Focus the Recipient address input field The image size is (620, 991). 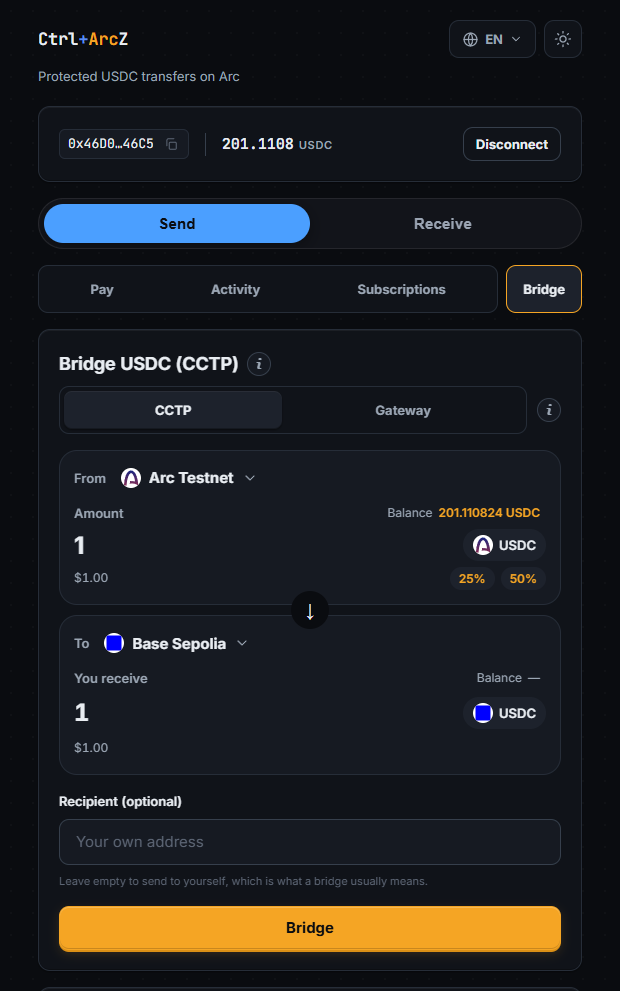point(310,842)
